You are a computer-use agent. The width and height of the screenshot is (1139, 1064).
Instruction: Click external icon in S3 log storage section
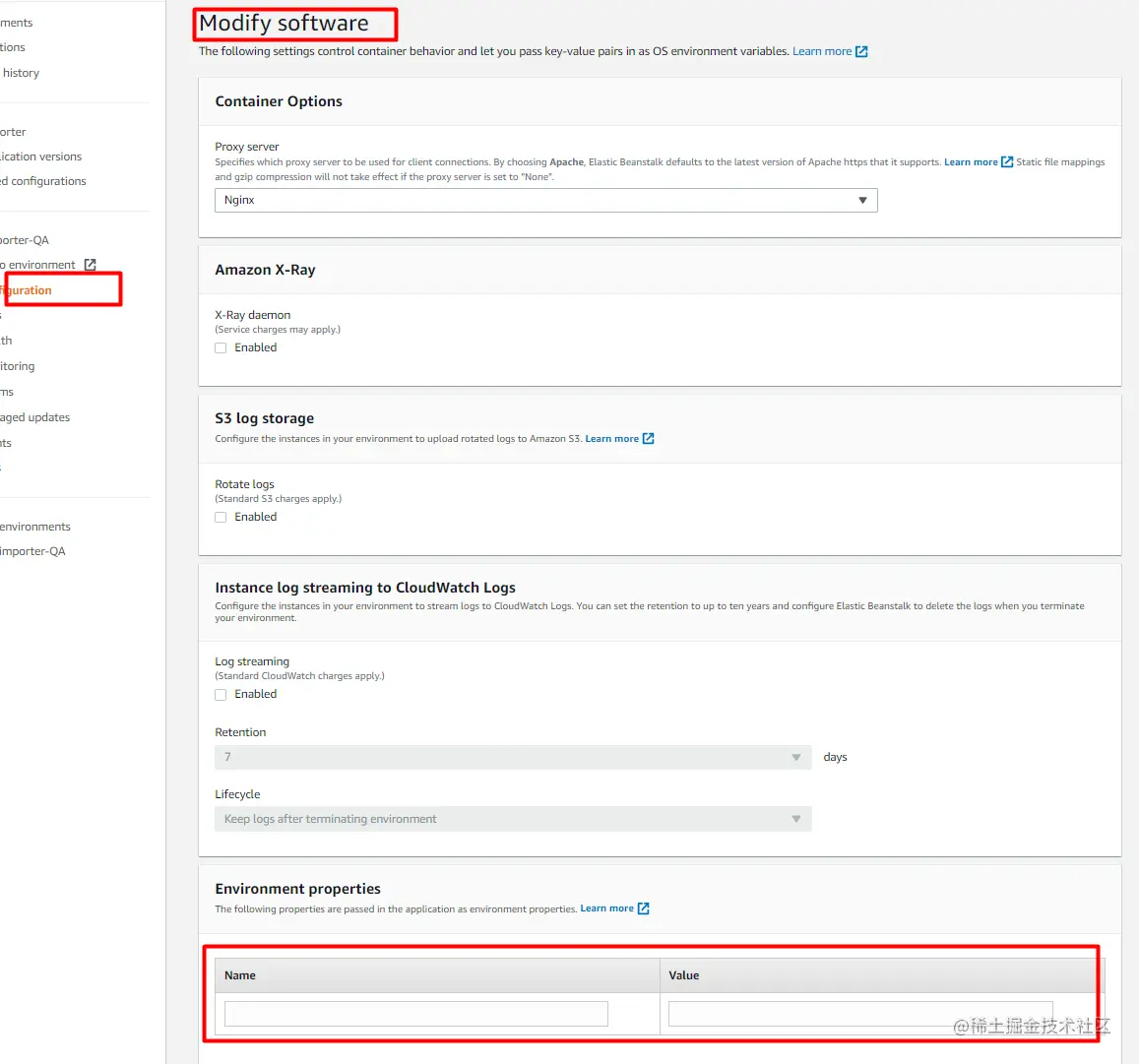tap(648, 439)
